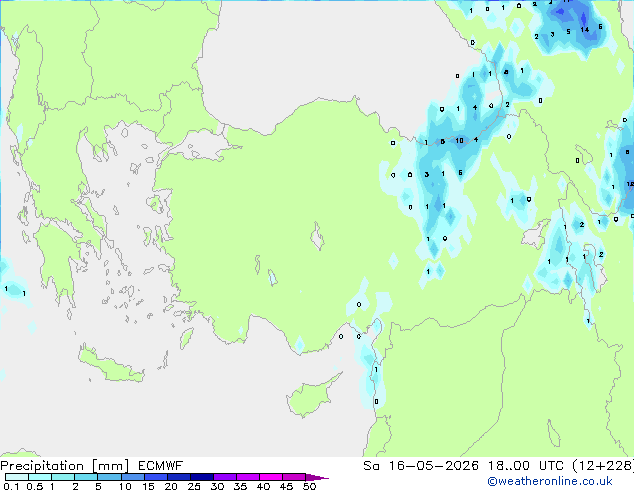Select the 10–15 mm blue legend swatch
Image resolution: width=634 pixels, height=490 pixels.
point(132,477)
